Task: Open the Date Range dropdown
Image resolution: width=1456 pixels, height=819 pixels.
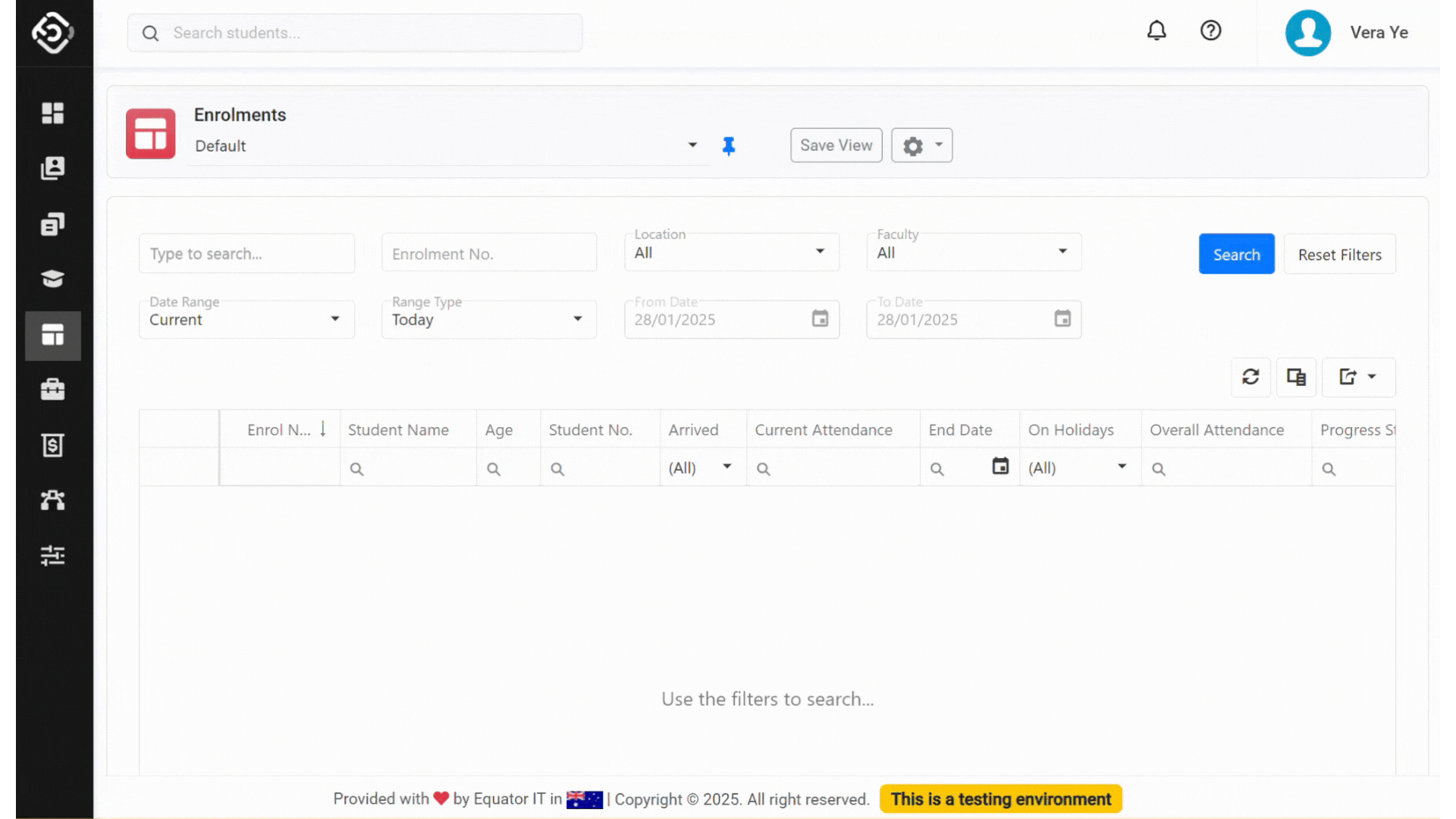Action: click(246, 319)
